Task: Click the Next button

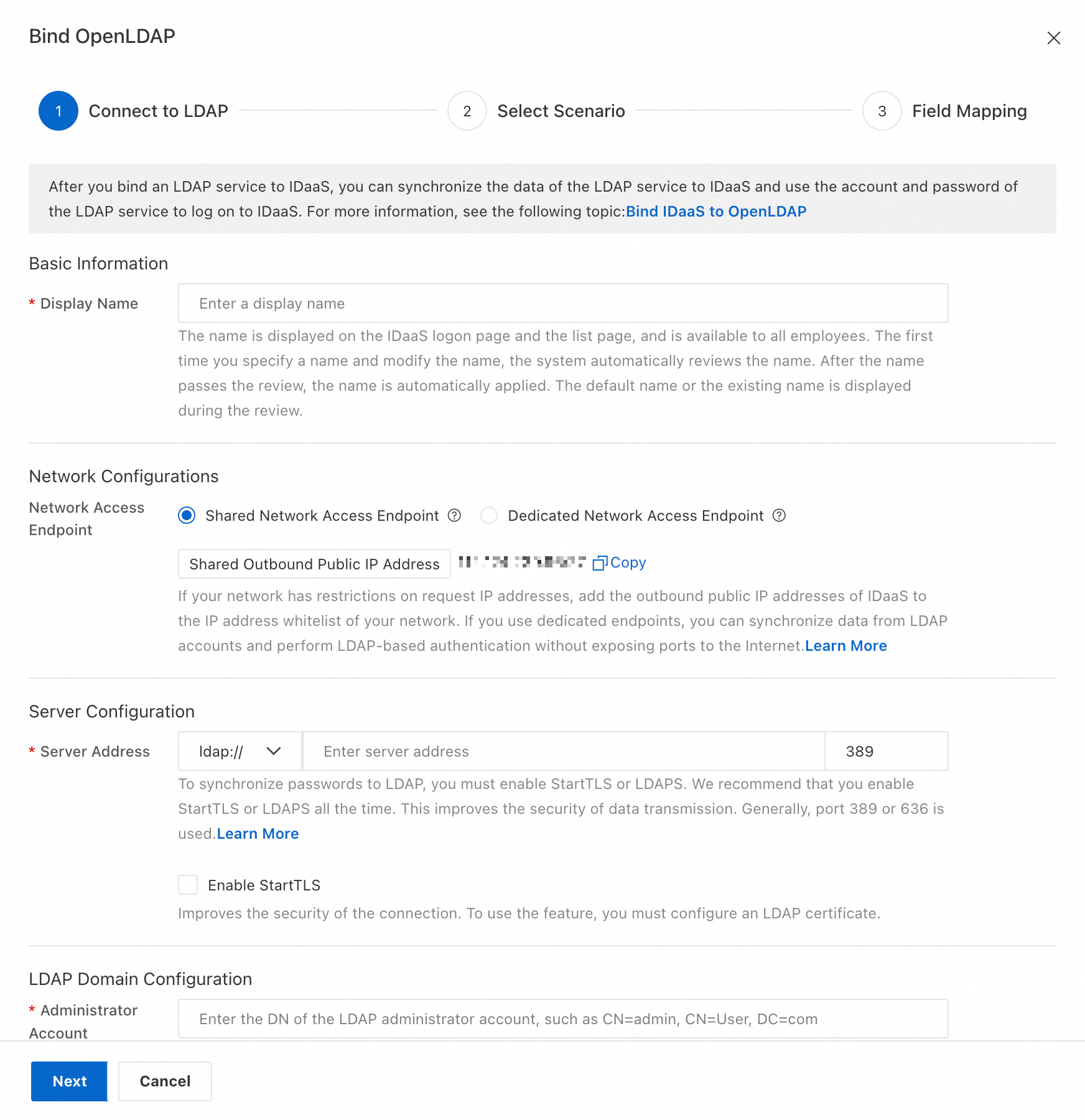Action: pyautogui.click(x=70, y=1081)
